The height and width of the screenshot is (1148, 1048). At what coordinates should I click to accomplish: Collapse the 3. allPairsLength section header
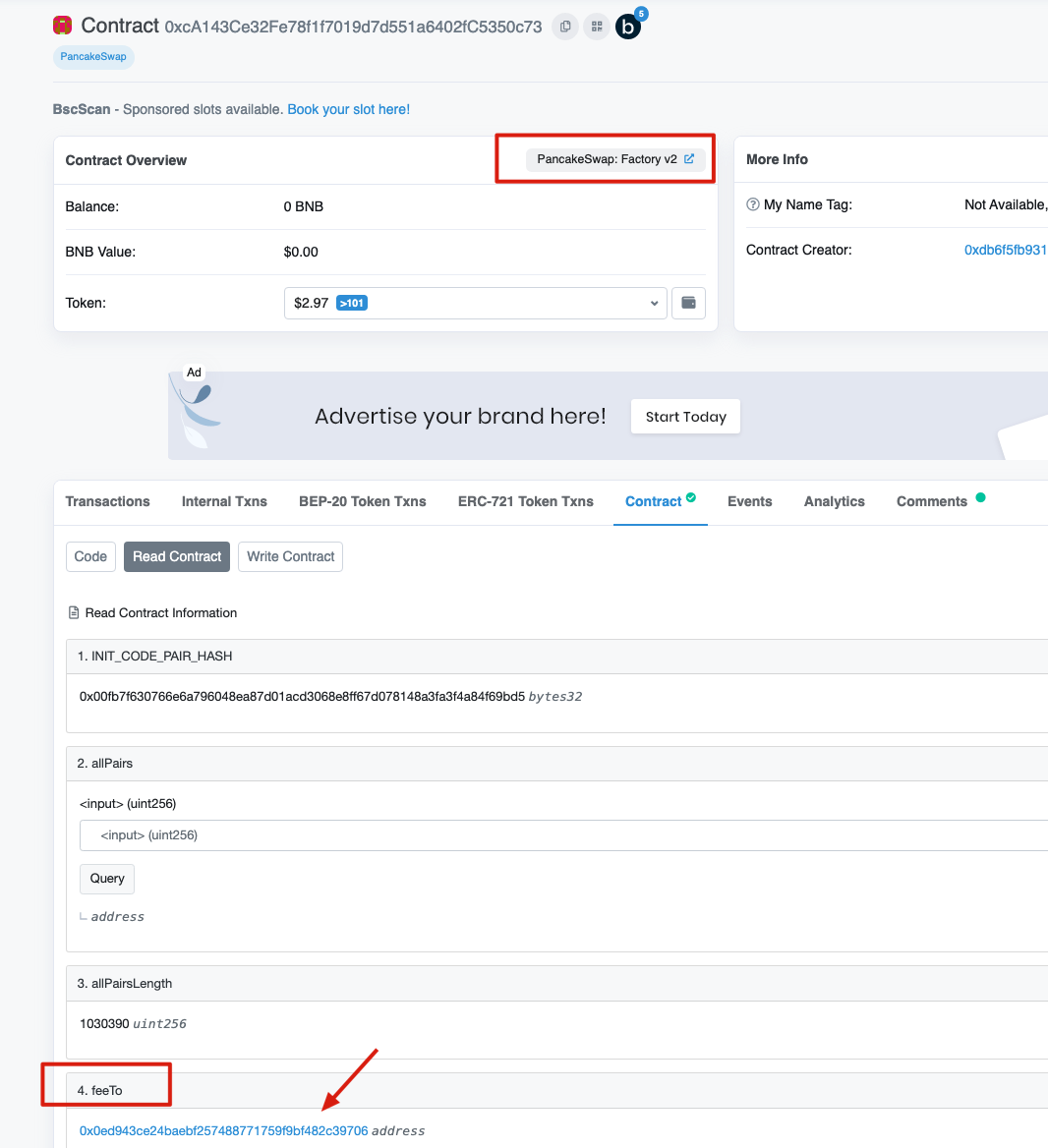pos(557,983)
